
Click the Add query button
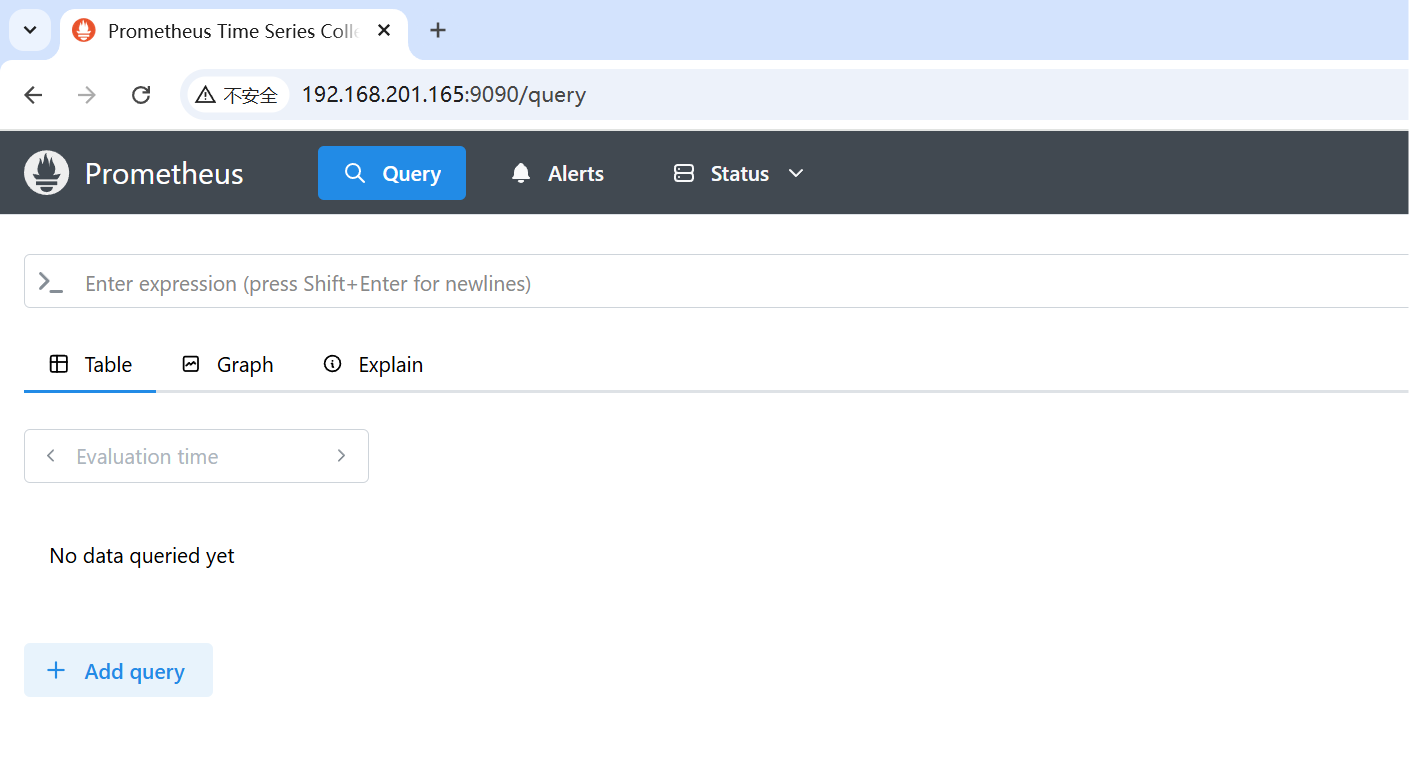118,670
